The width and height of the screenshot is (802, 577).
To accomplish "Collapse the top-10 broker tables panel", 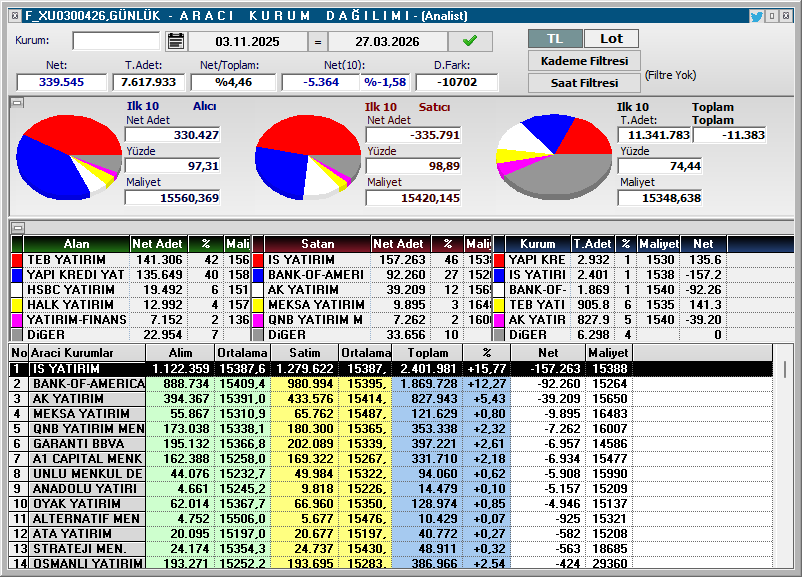I will click(17, 227).
